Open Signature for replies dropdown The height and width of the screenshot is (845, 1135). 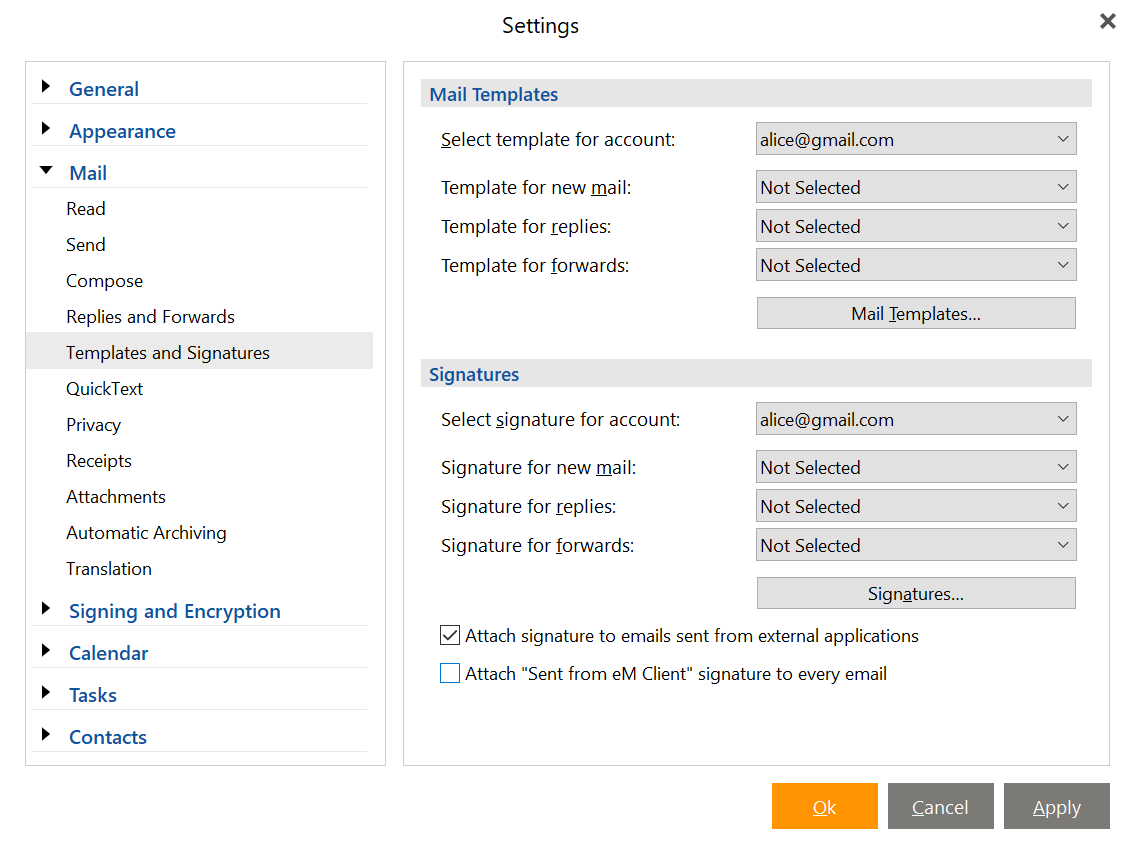pos(916,506)
